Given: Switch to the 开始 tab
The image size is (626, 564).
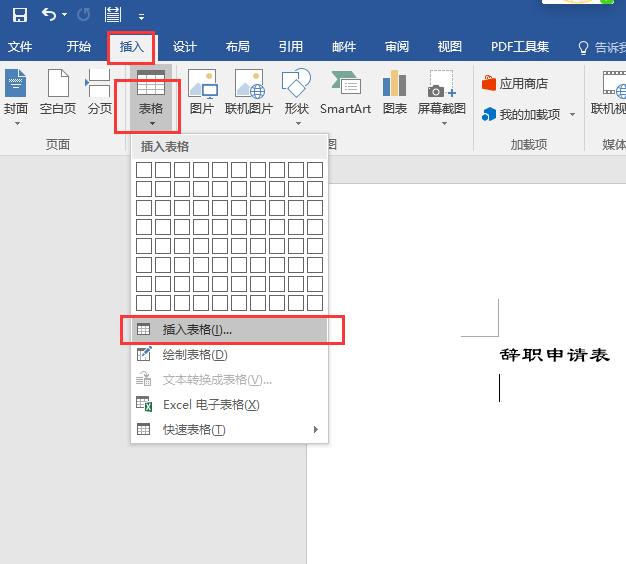Looking at the screenshot, I should tap(78, 47).
